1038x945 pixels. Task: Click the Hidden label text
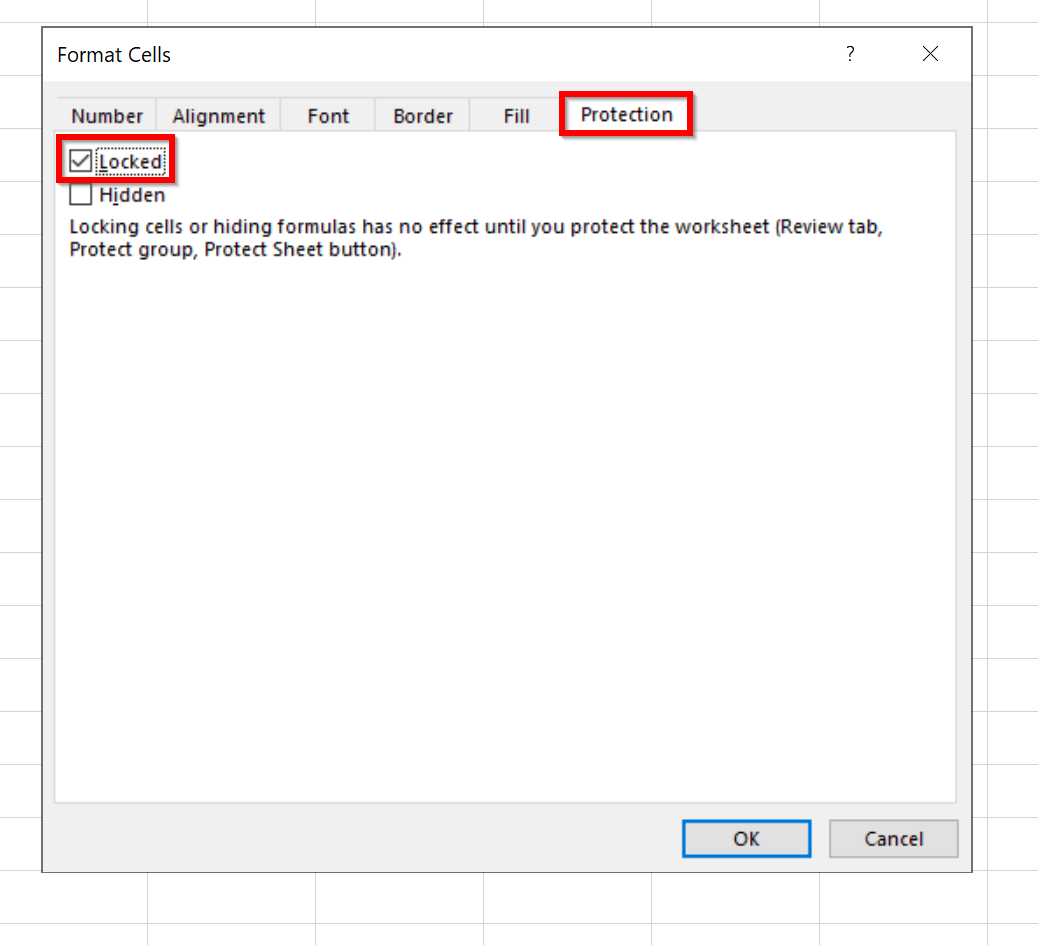click(x=133, y=195)
